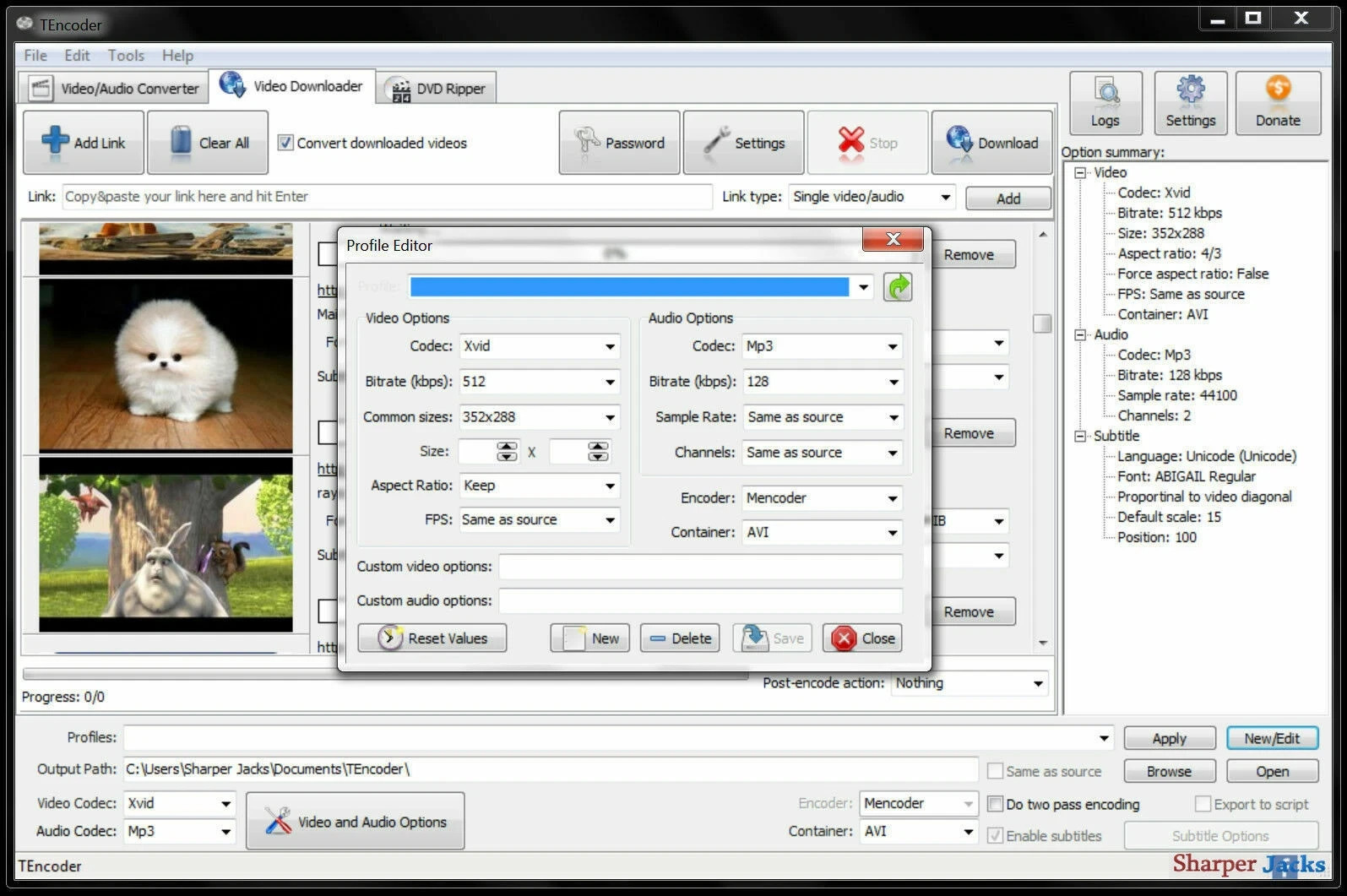Open Video and Audio Options
This screenshot has width=1347, height=896.
pos(356,821)
